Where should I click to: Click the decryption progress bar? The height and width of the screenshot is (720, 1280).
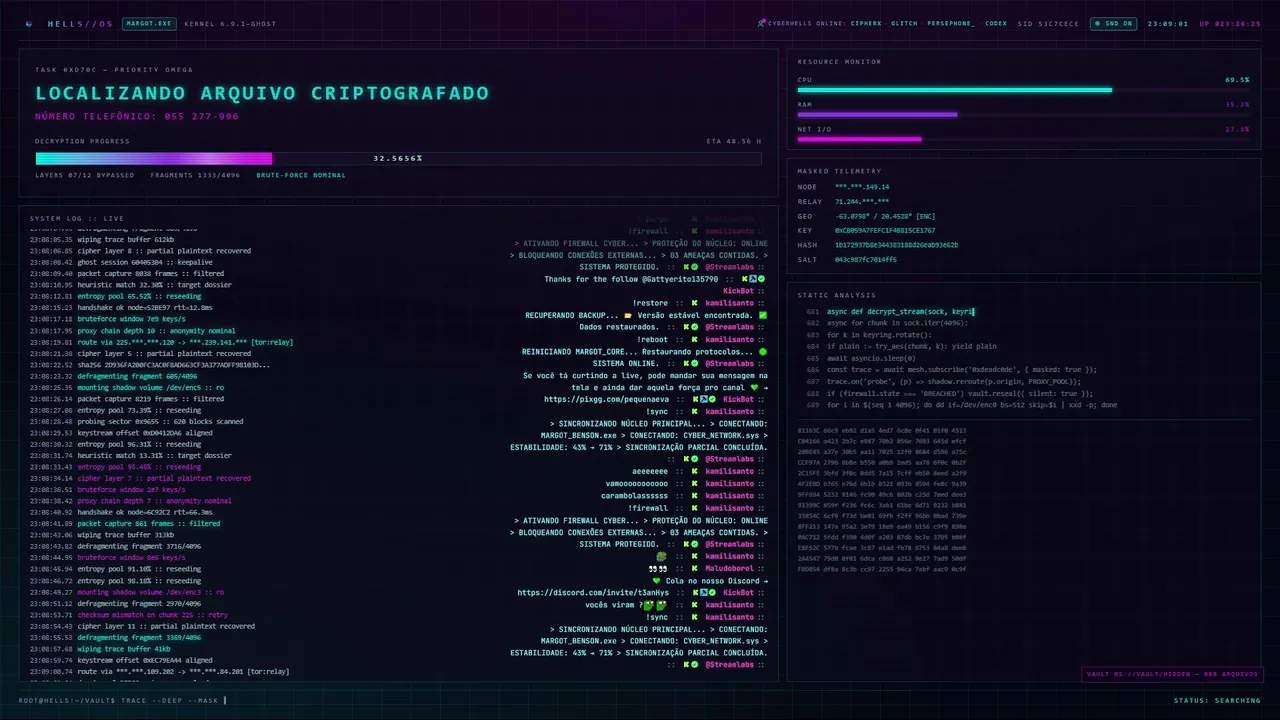click(x=398, y=158)
